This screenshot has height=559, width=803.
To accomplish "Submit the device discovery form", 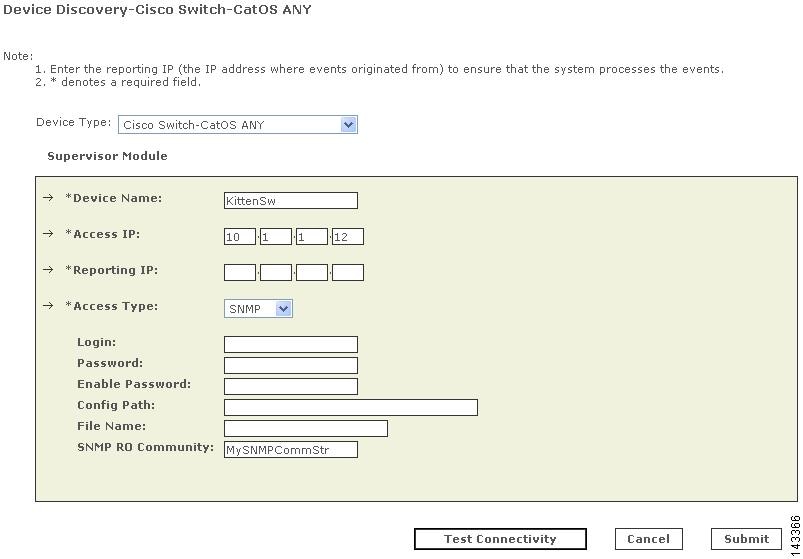I will click(746, 539).
